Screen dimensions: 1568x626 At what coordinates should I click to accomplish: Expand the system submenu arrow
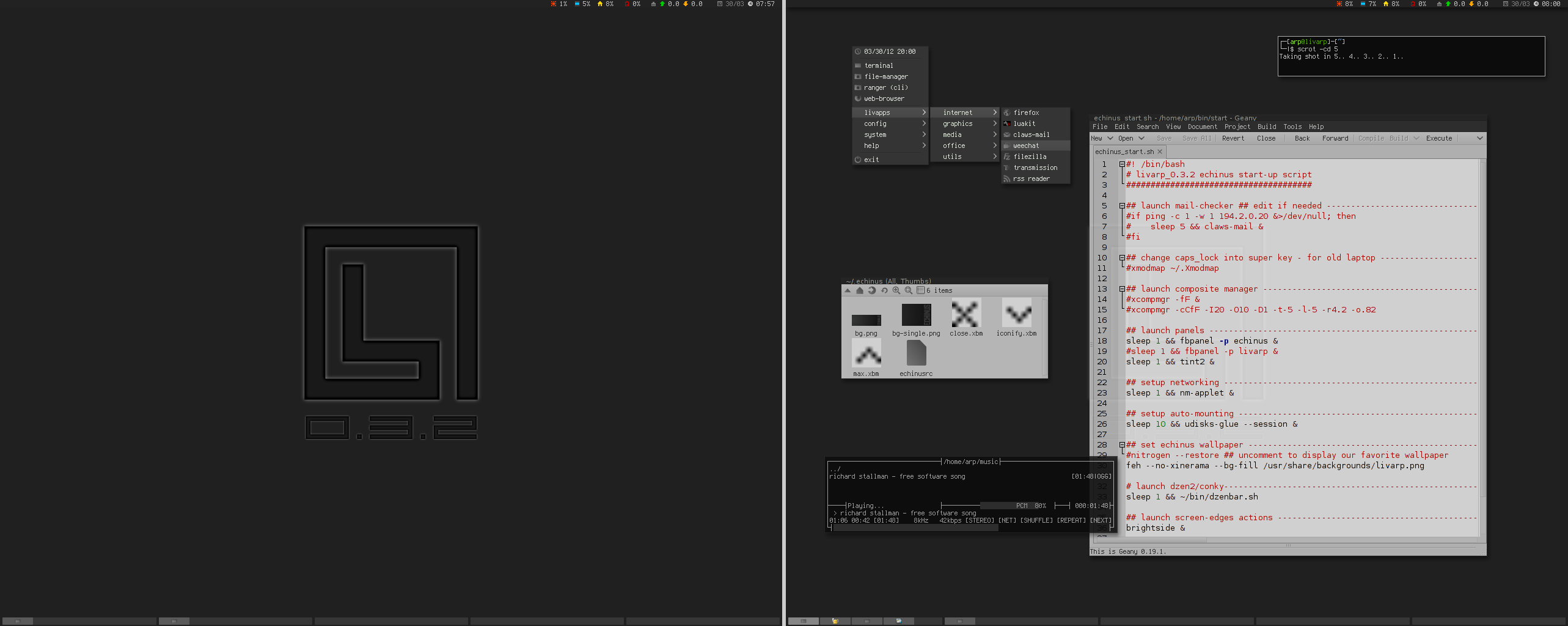[924, 134]
